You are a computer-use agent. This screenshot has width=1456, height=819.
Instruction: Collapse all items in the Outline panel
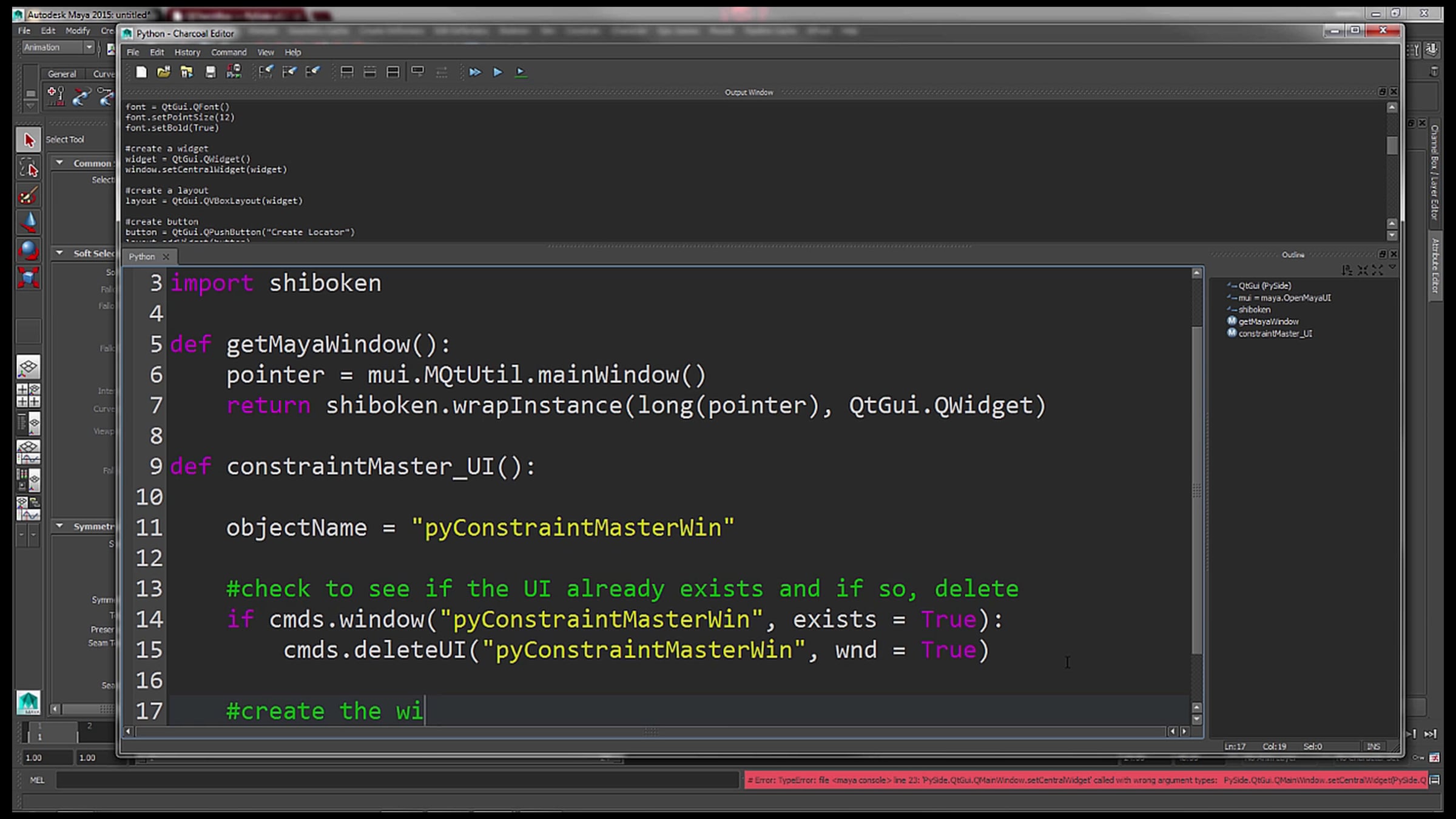tap(1363, 270)
